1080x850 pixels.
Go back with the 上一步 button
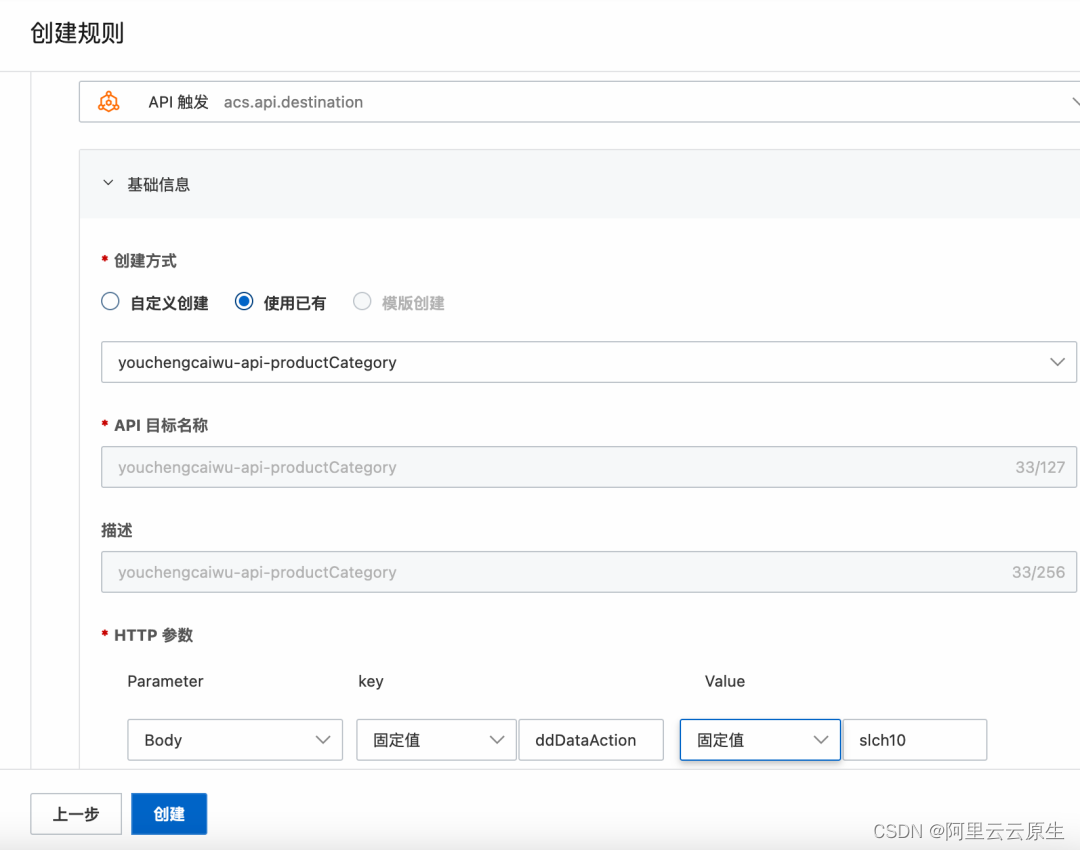pyautogui.click(x=76, y=814)
